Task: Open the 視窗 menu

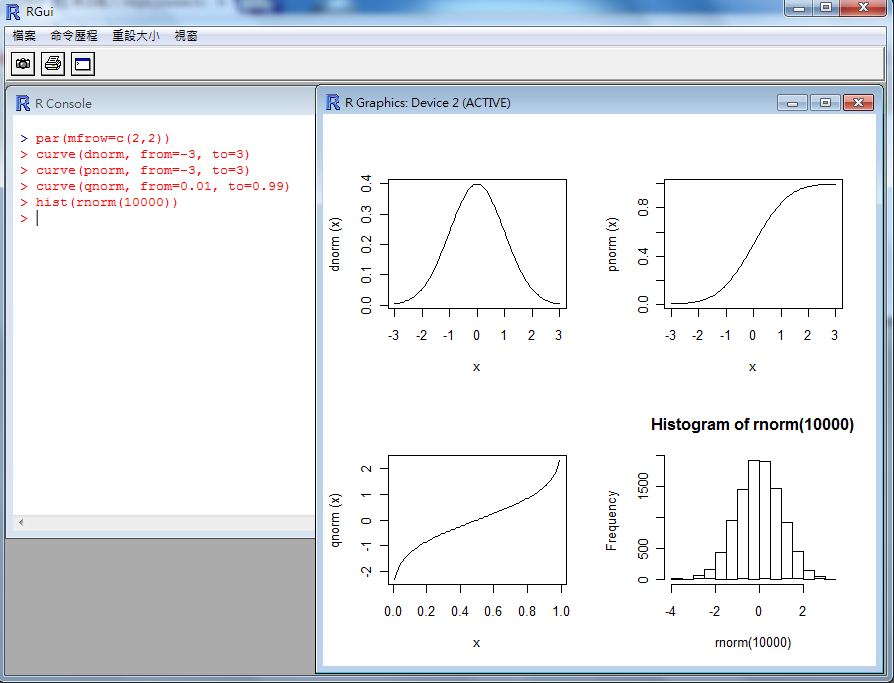Action: tap(186, 36)
